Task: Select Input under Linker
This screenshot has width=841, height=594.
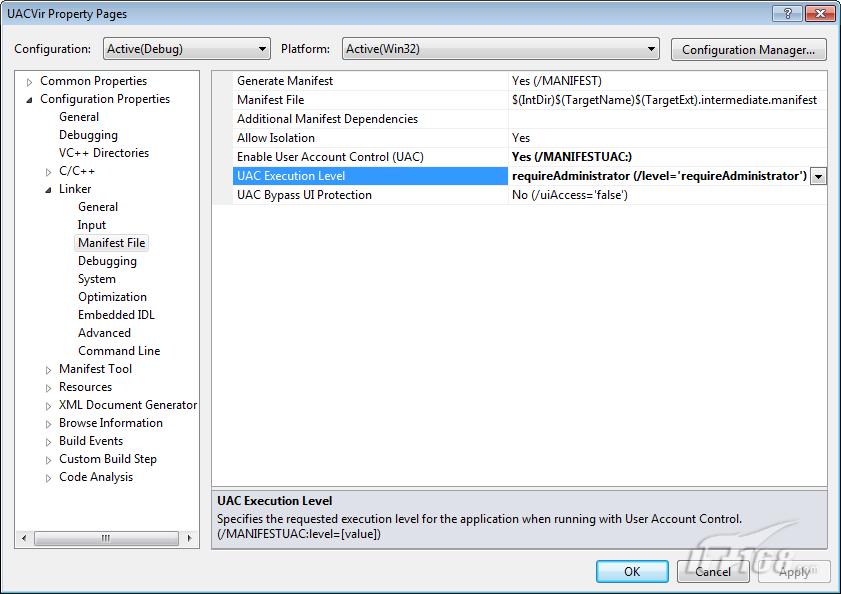Action: click(92, 225)
